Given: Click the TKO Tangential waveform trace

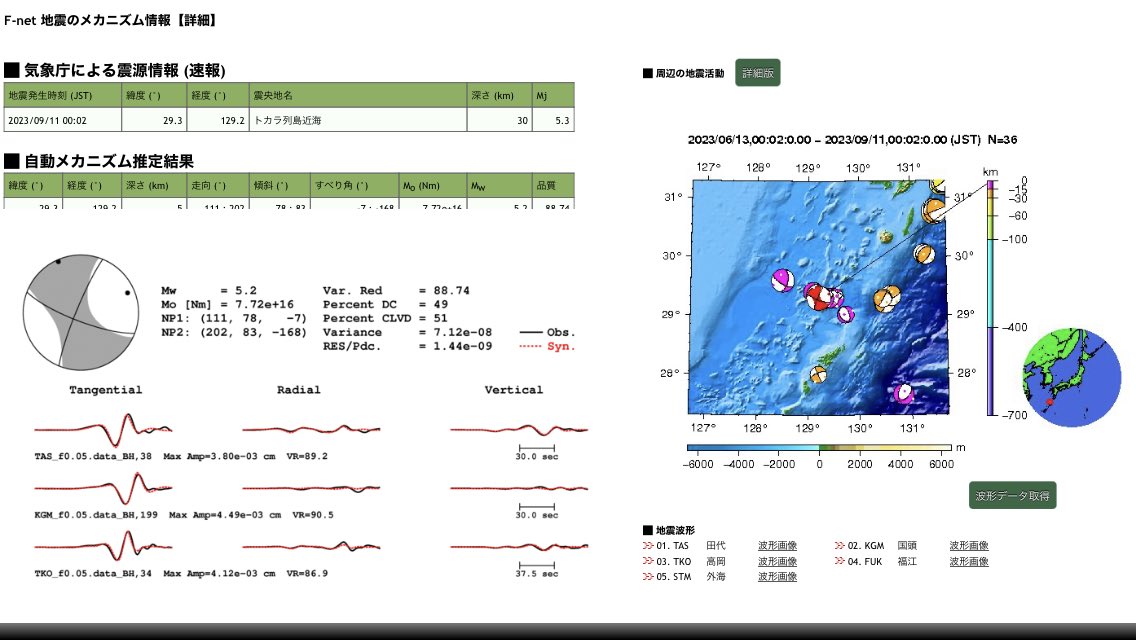Looking at the screenshot, I should point(104,547).
